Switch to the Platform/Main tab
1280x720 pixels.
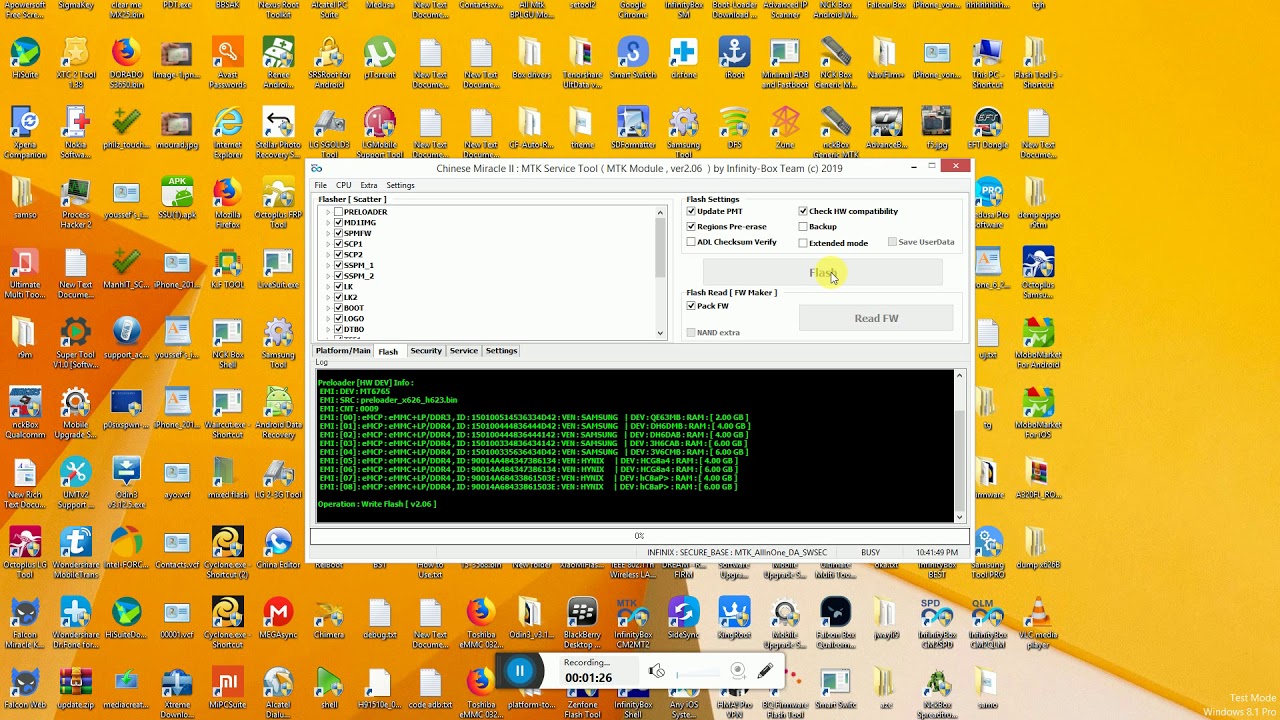click(343, 351)
